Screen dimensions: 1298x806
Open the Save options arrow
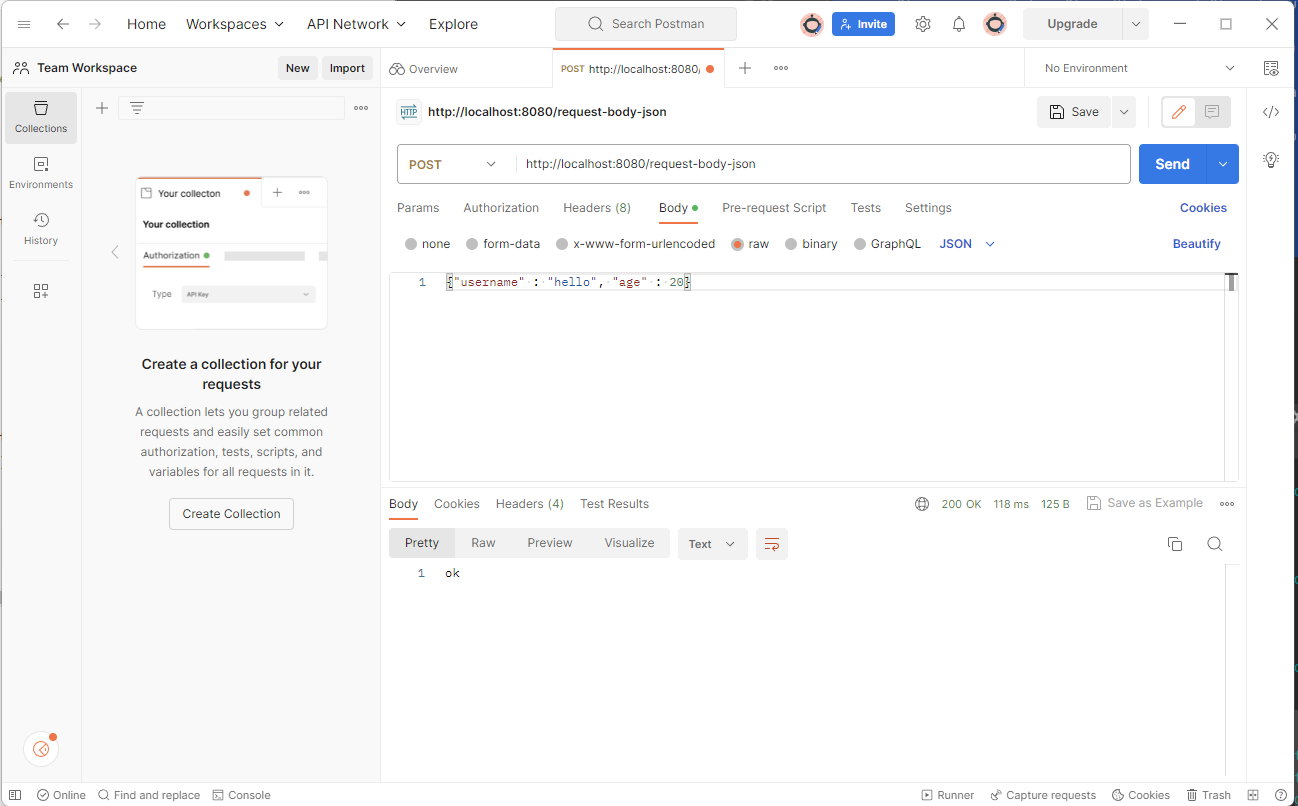[1123, 112]
